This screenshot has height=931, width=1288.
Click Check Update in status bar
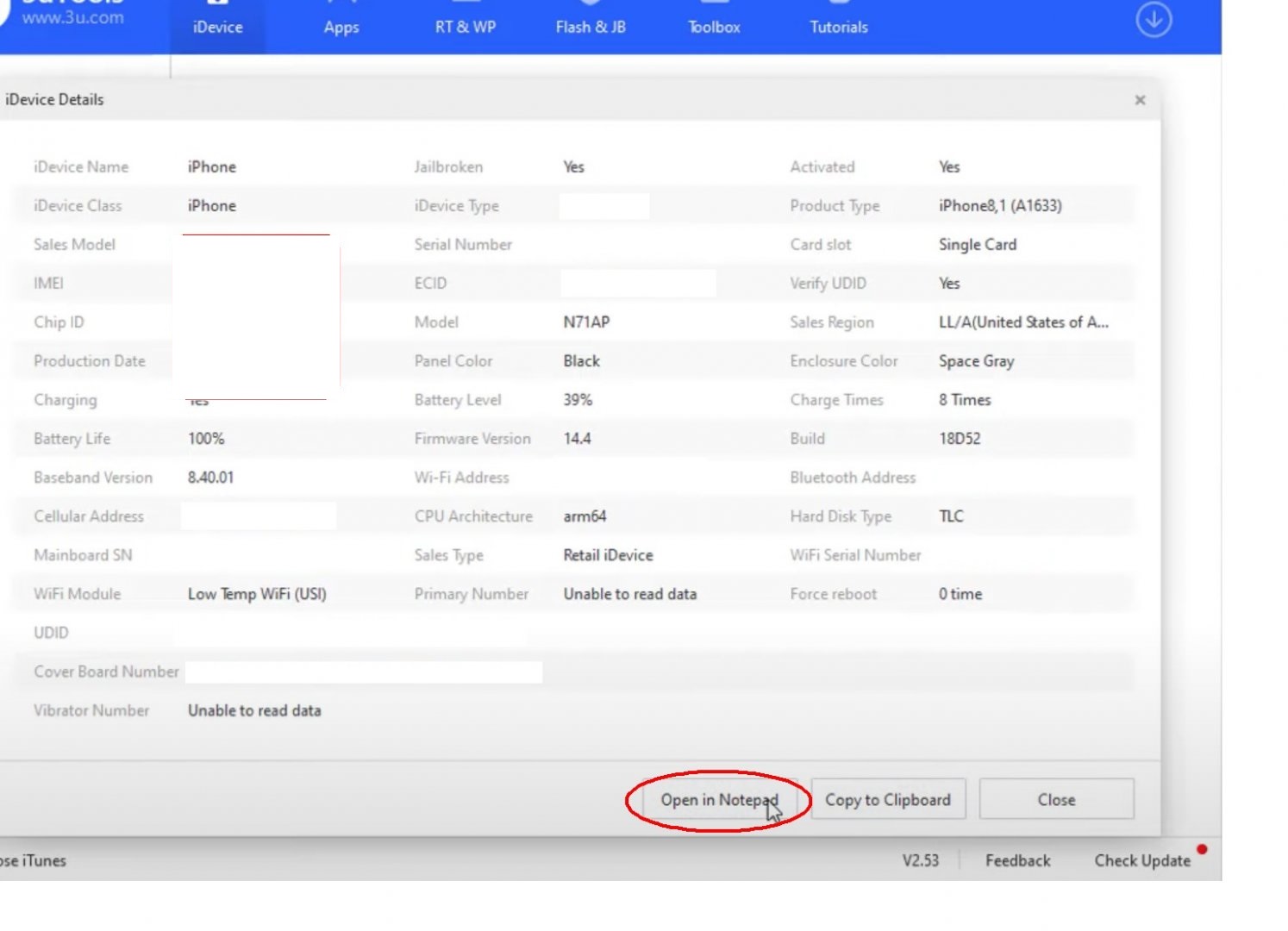(1142, 860)
